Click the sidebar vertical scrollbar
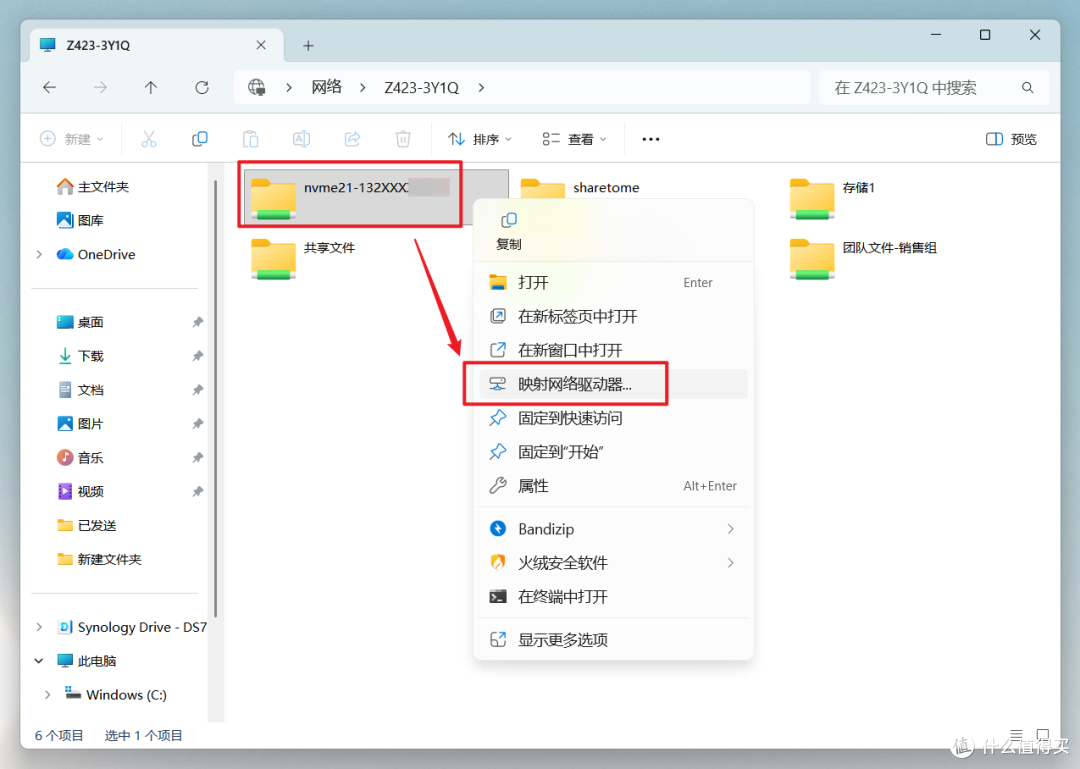The width and height of the screenshot is (1080, 769). coord(216,400)
